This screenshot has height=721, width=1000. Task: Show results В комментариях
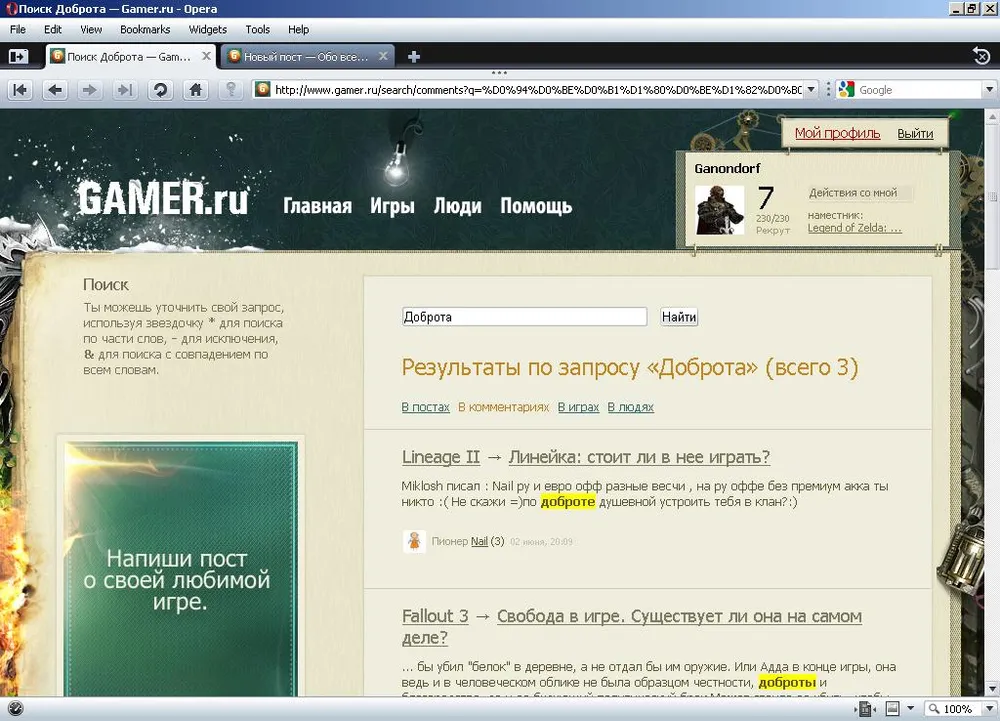[503, 407]
